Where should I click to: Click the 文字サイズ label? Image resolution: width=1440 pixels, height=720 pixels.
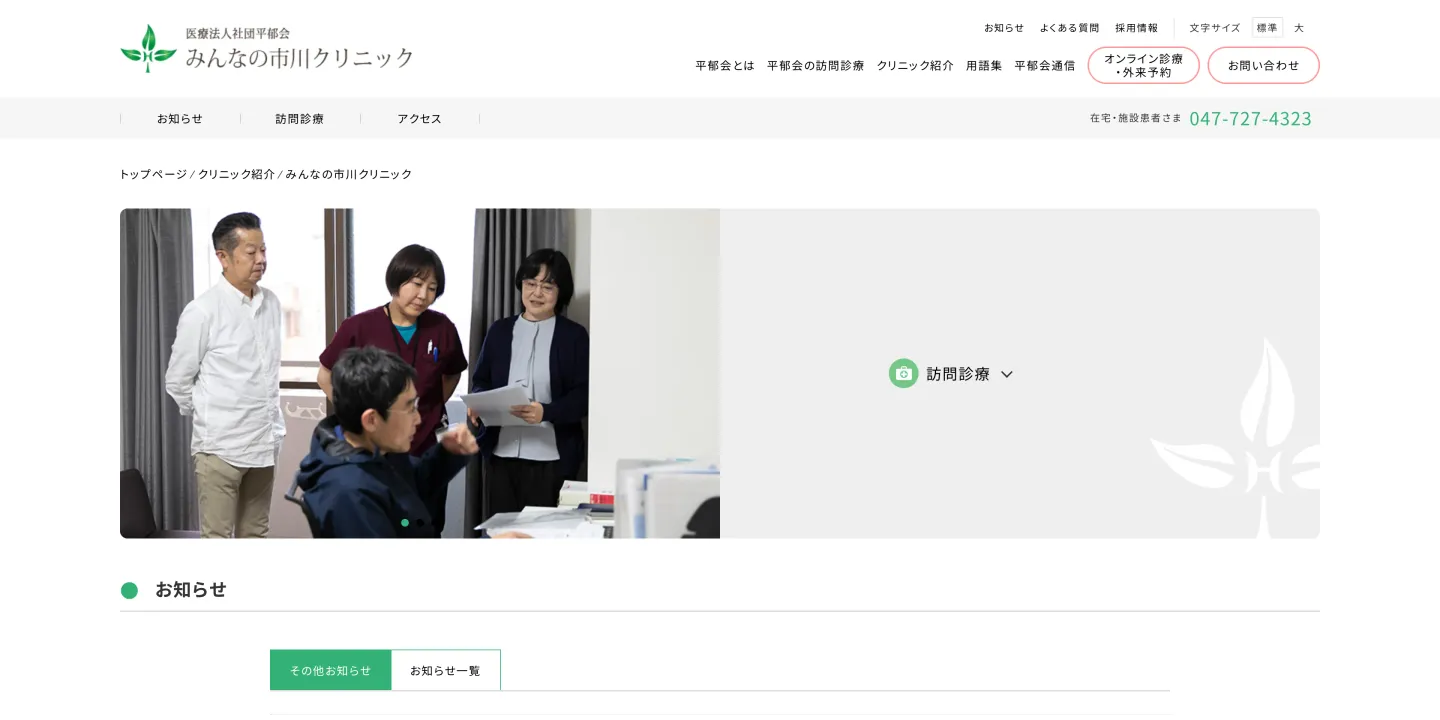tap(1215, 28)
